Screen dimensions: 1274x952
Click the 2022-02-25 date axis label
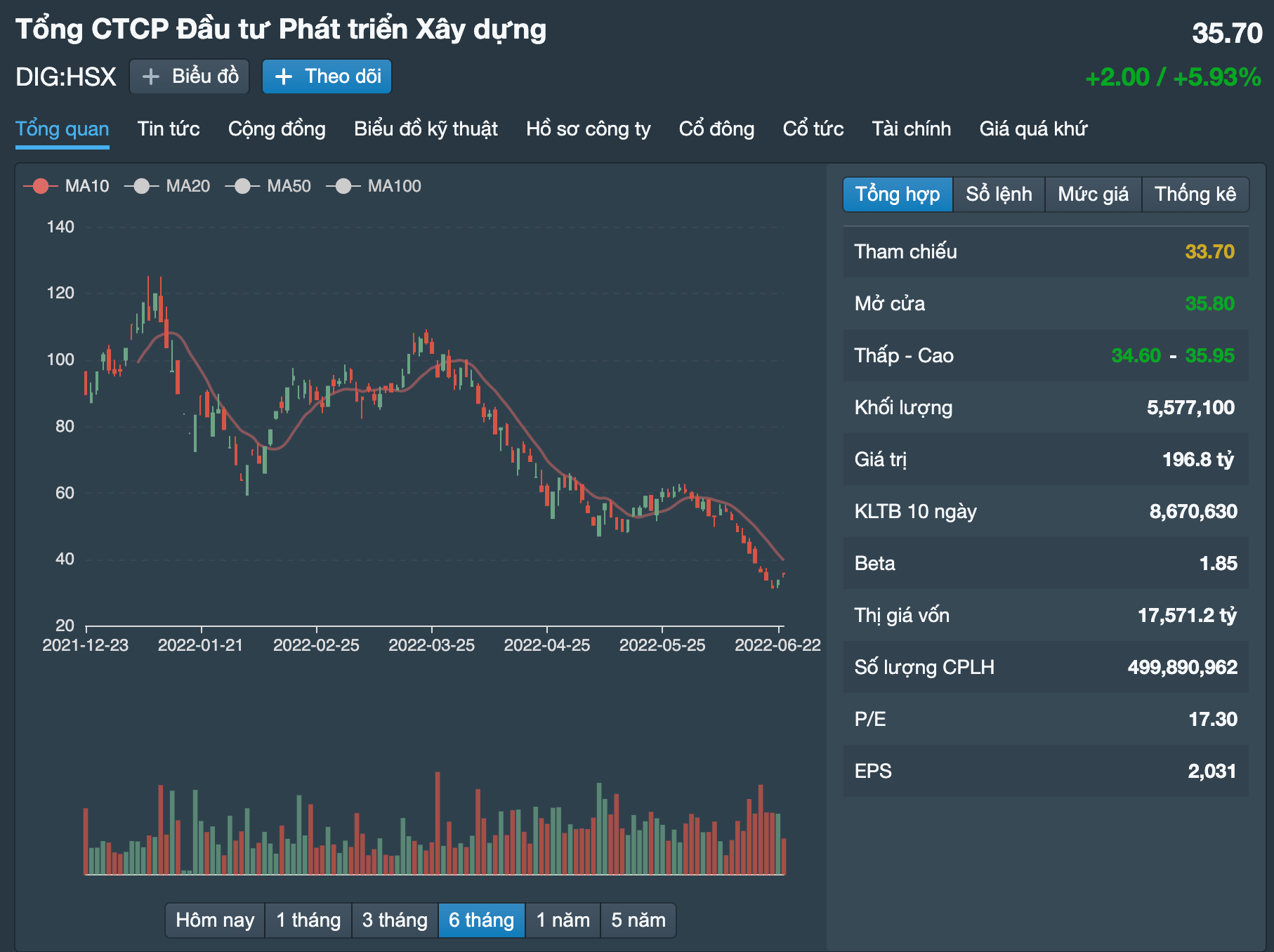pyautogui.click(x=316, y=645)
